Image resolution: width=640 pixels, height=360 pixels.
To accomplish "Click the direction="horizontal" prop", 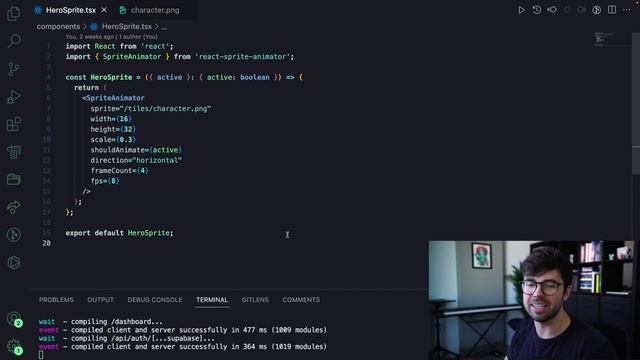I will tap(136, 160).
